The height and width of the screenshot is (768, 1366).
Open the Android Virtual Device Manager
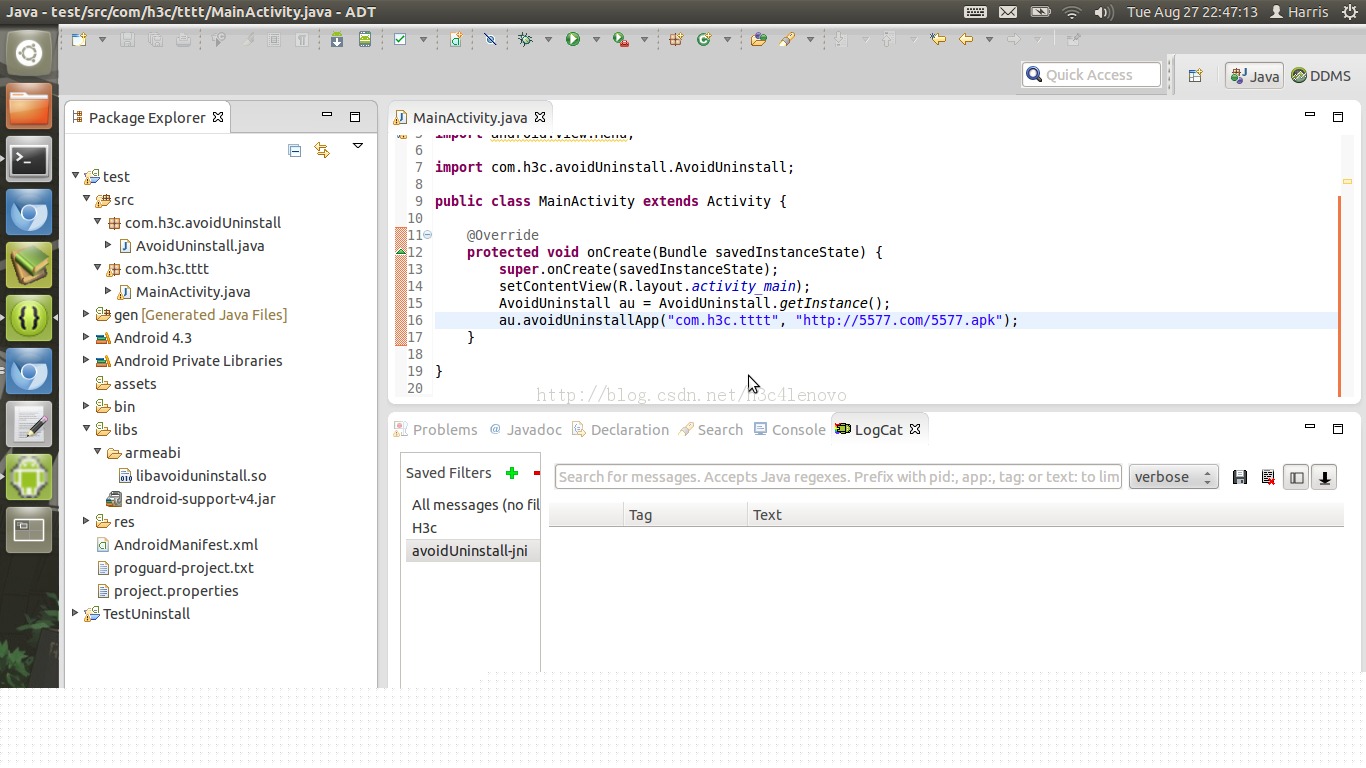pyautogui.click(x=365, y=39)
